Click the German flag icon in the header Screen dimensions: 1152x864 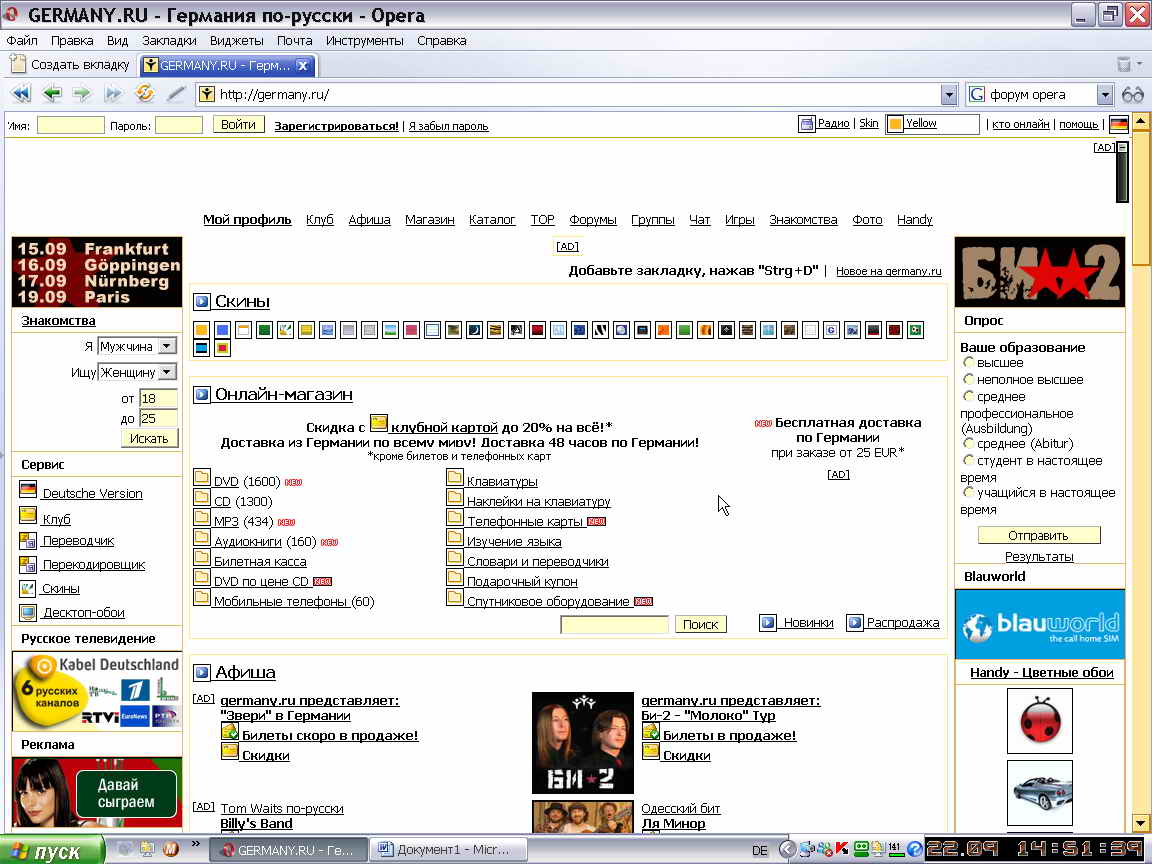click(x=1118, y=124)
